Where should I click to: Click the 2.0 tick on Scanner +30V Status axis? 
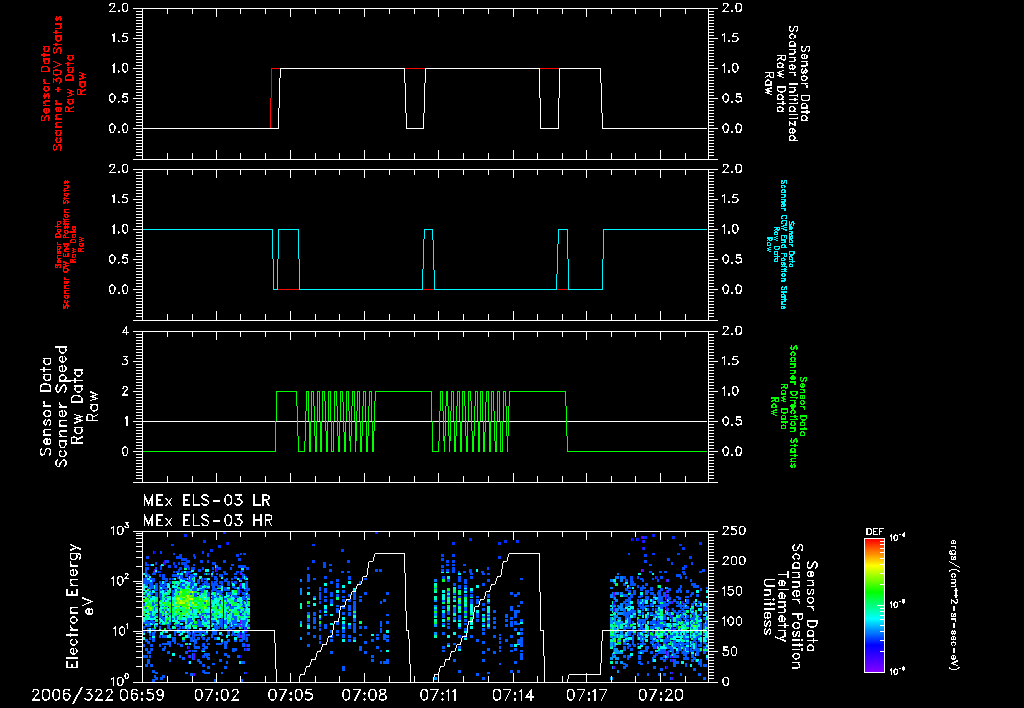click(x=118, y=8)
